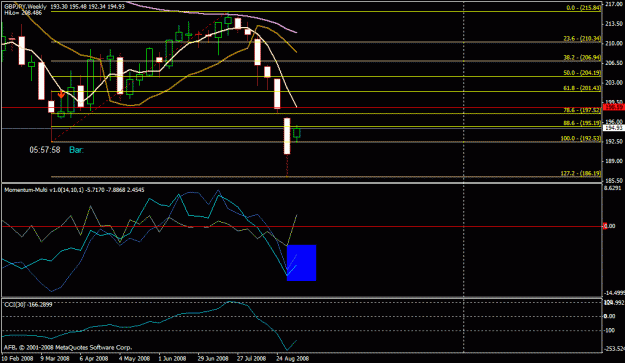Viewport: 625px width, 363px height.
Task: Click the 27 Jul 2008 date on time axis
Action: coord(251,358)
